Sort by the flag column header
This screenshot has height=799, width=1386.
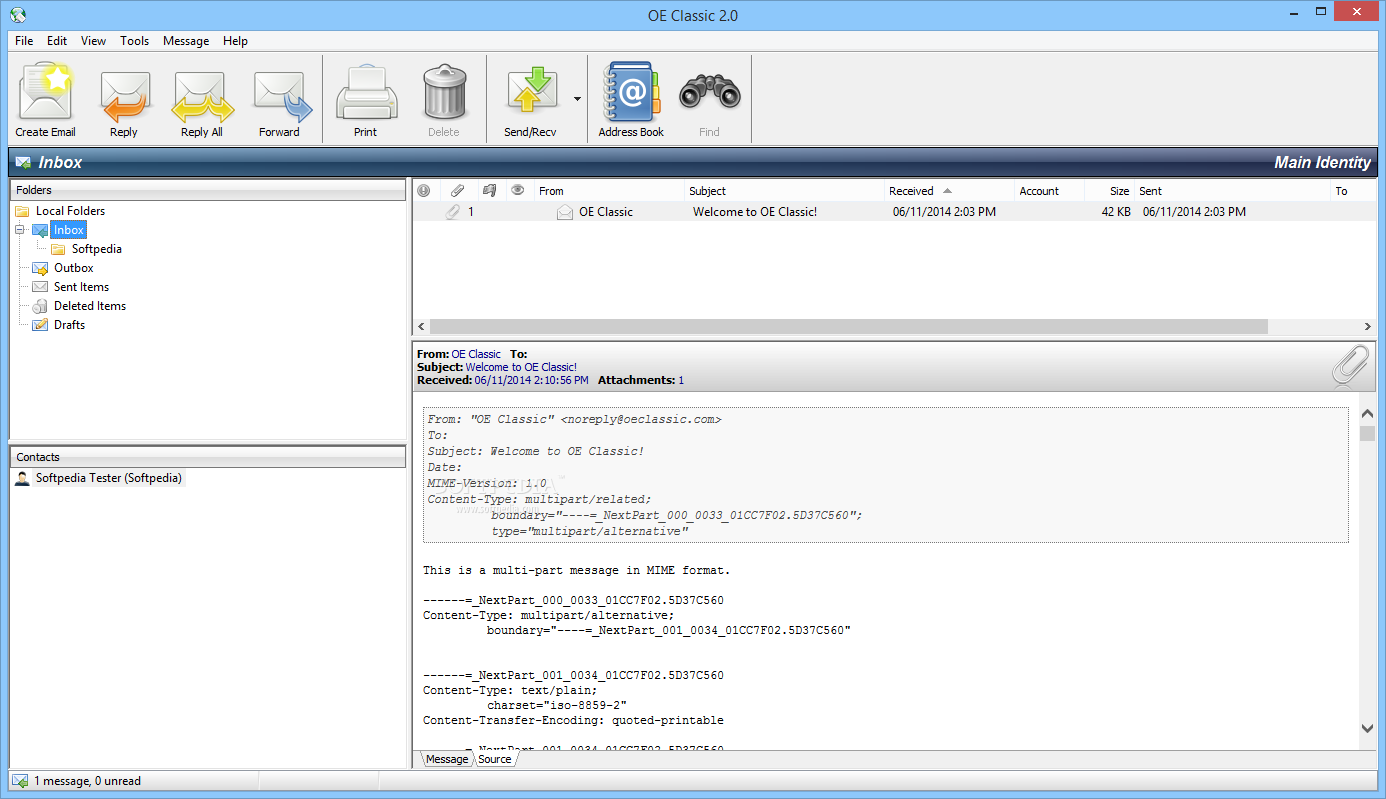click(x=490, y=190)
